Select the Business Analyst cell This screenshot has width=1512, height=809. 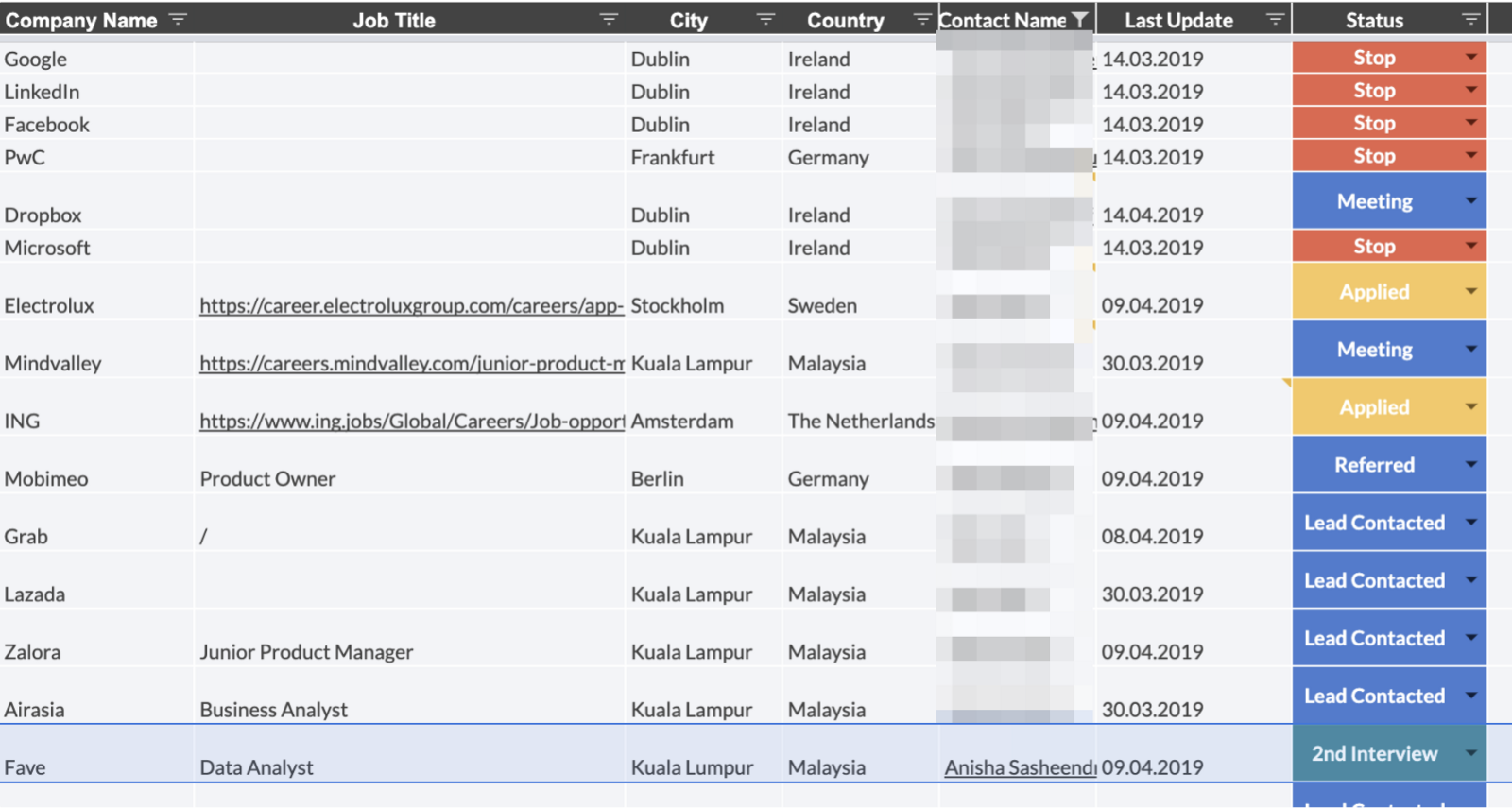(x=409, y=696)
